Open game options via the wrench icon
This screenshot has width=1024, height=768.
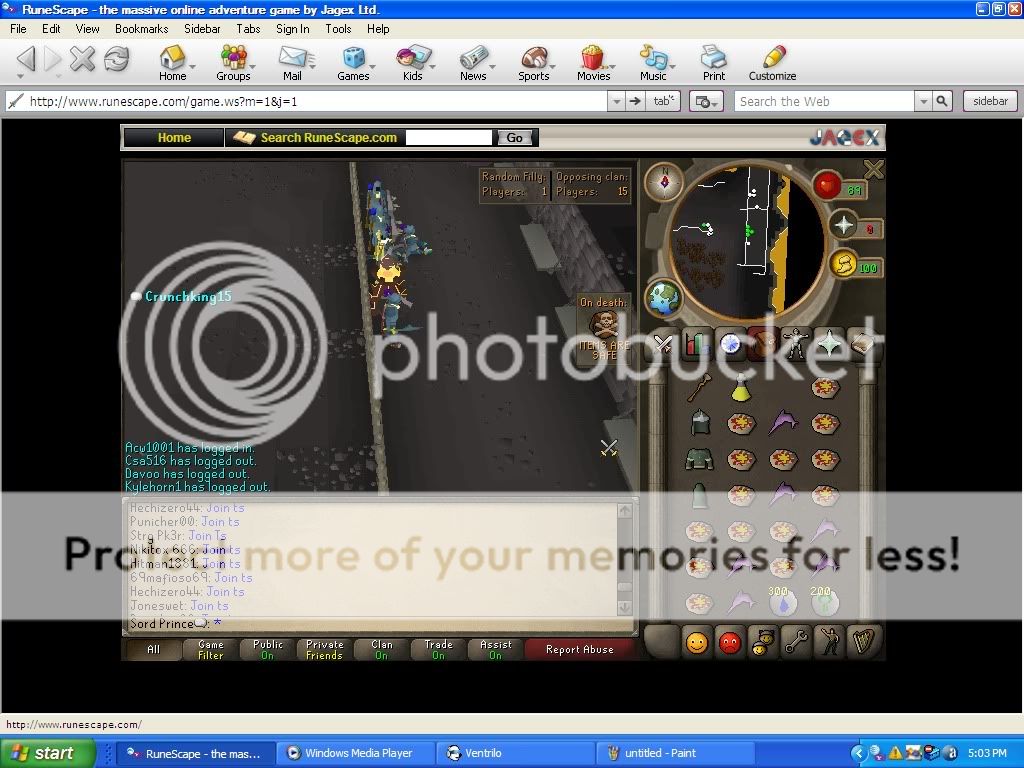click(x=796, y=642)
